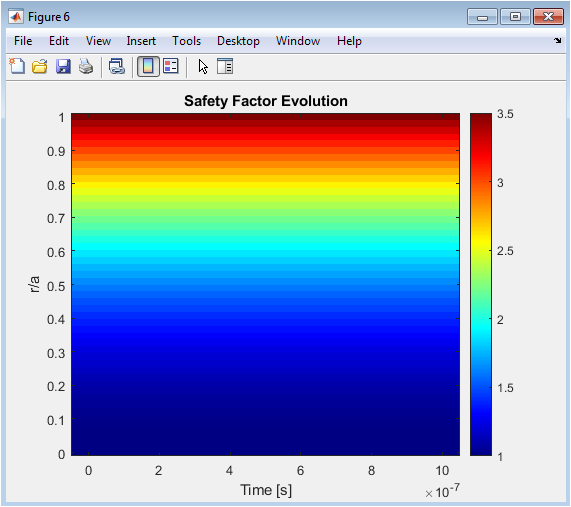
Task: Activate the Edit Plot arrow tool
Action: pos(203,67)
